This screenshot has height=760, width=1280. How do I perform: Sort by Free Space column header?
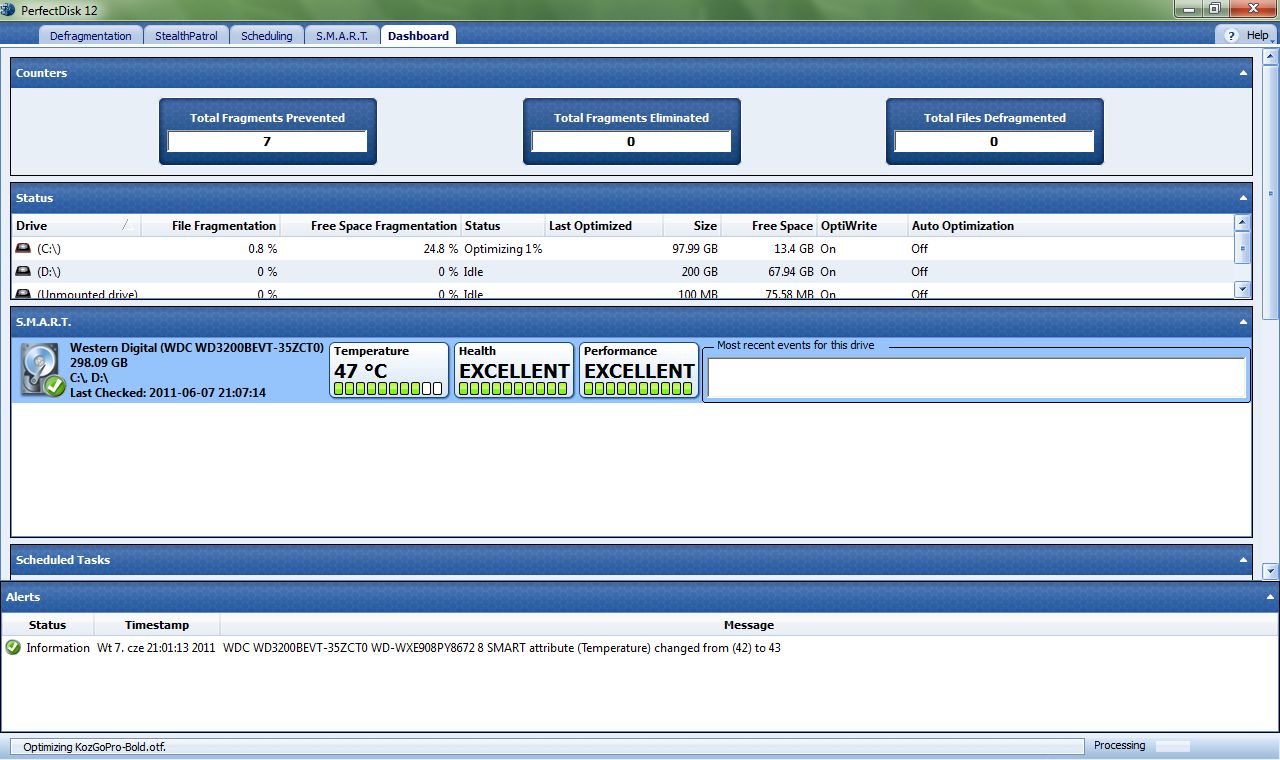pyautogui.click(x=769, y=226)
